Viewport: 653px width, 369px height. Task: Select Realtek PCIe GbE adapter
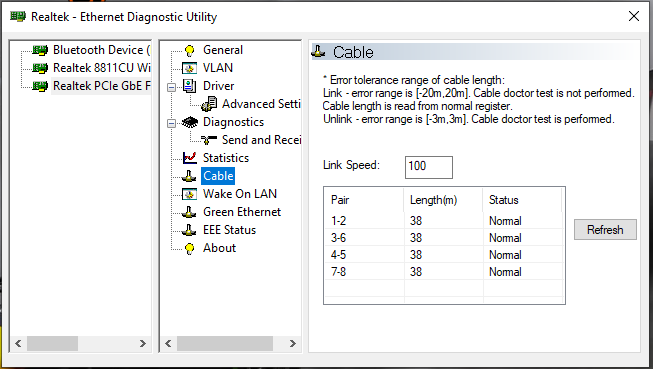[x=102, y=86]
